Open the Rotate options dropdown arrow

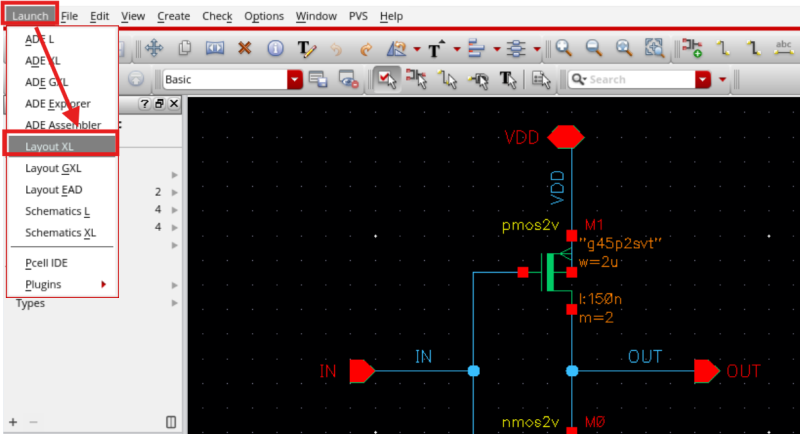(417, 49)
